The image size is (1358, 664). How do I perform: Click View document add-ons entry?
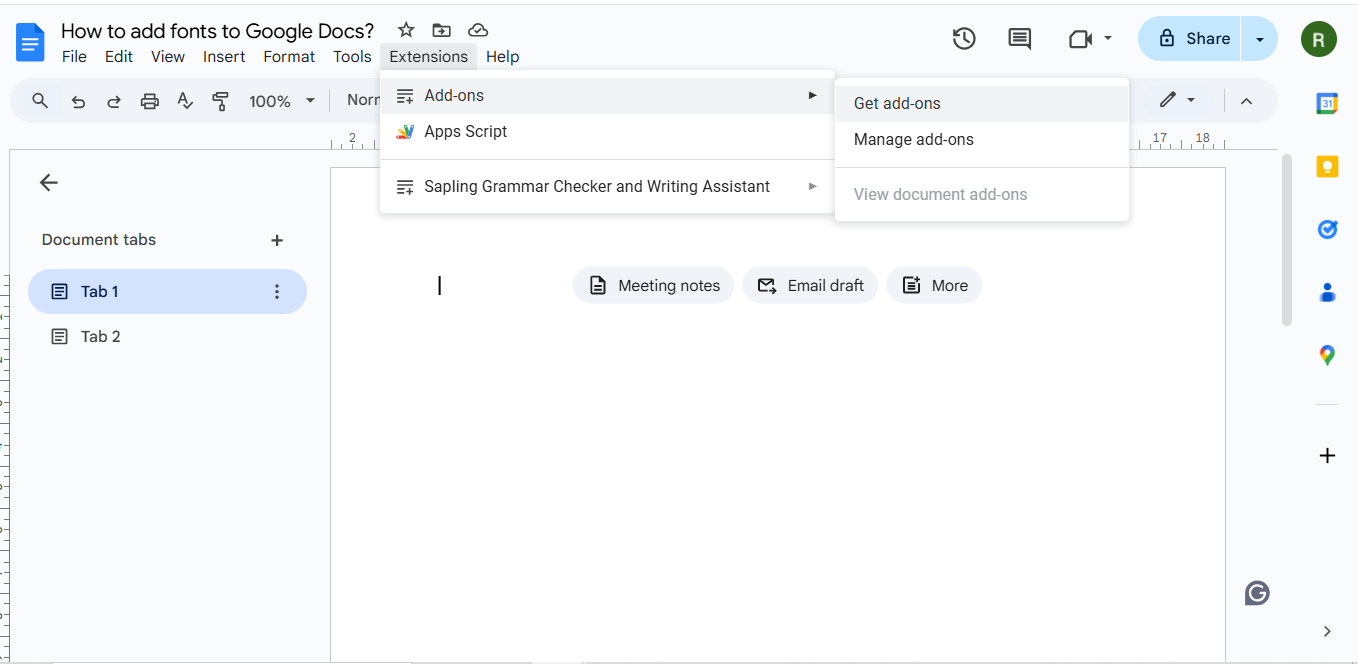pos(982,195)
